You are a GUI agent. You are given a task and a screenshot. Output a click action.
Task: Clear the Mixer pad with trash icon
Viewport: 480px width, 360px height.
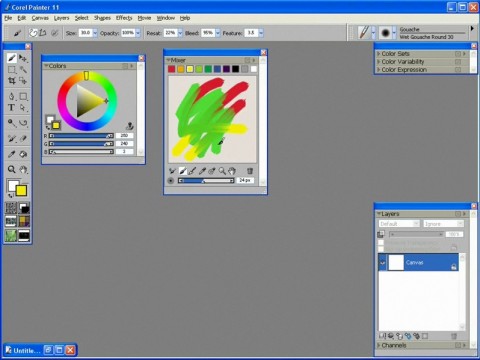pos(250,171)
